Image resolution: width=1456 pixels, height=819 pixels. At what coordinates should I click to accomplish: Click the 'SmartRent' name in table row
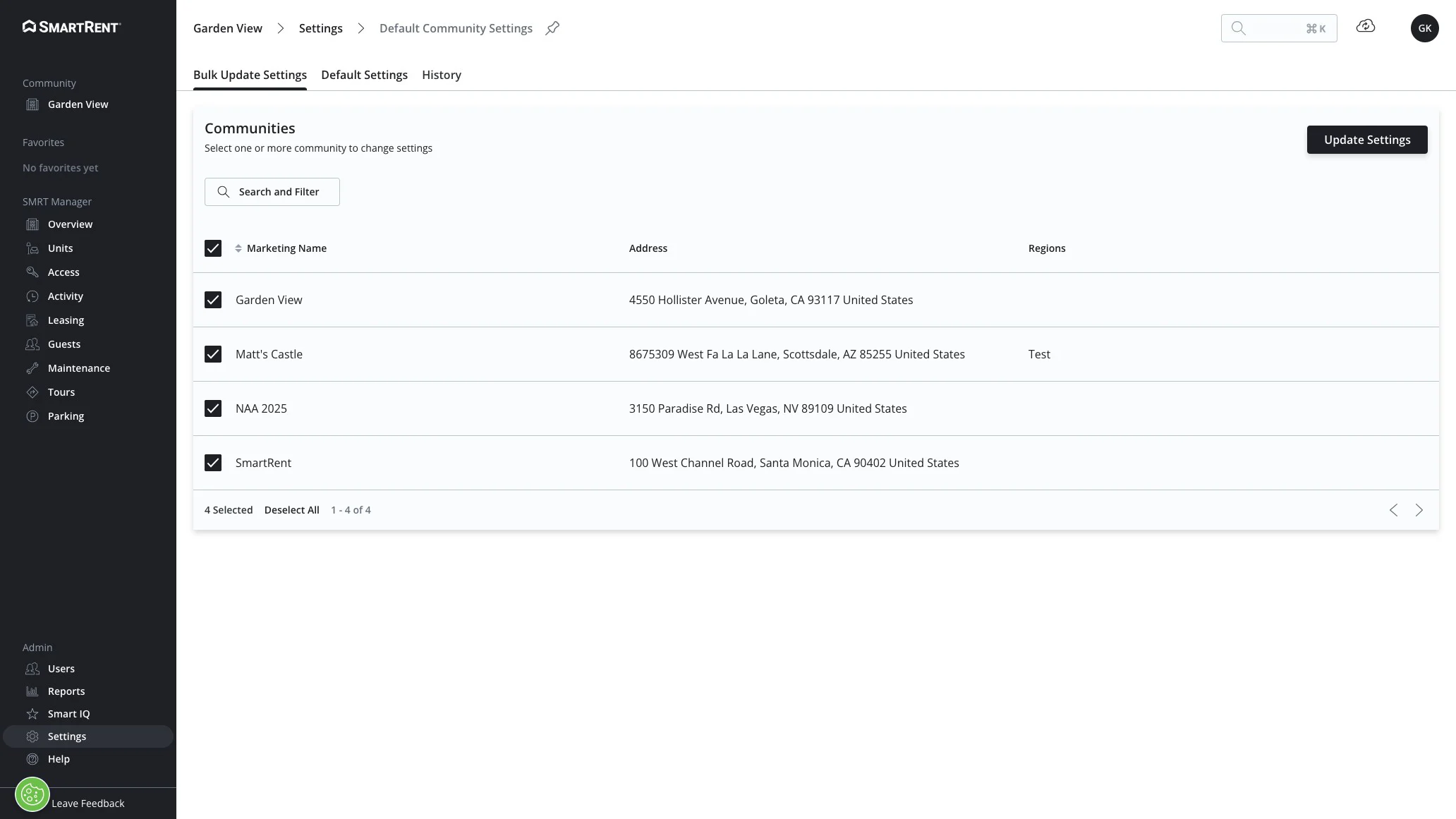pyautogui.click(x=263, y=463)
